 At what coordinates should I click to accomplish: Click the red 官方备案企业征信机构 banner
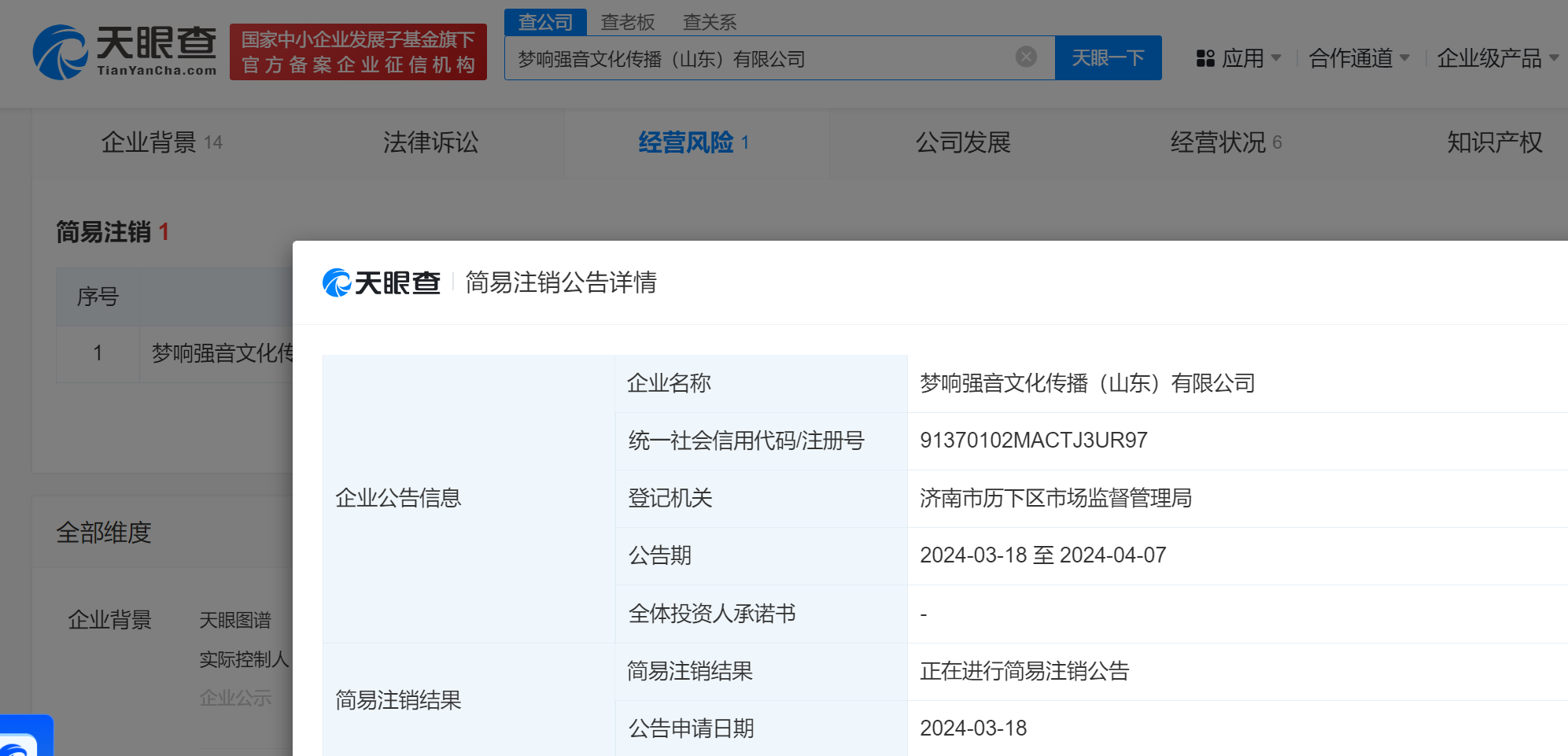click(358, 52)
